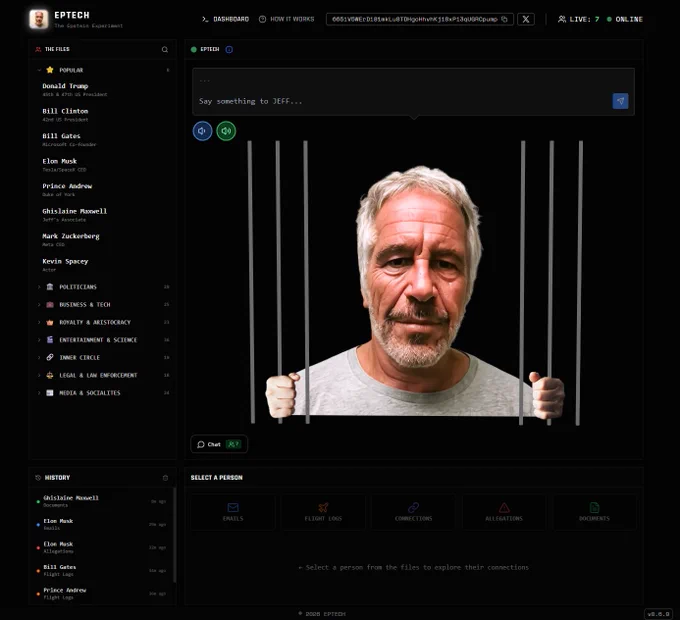Select the EPTECH tab in the main panel
Image resolution: width=680 pixels, height=620 pixels.
[205, 49]
